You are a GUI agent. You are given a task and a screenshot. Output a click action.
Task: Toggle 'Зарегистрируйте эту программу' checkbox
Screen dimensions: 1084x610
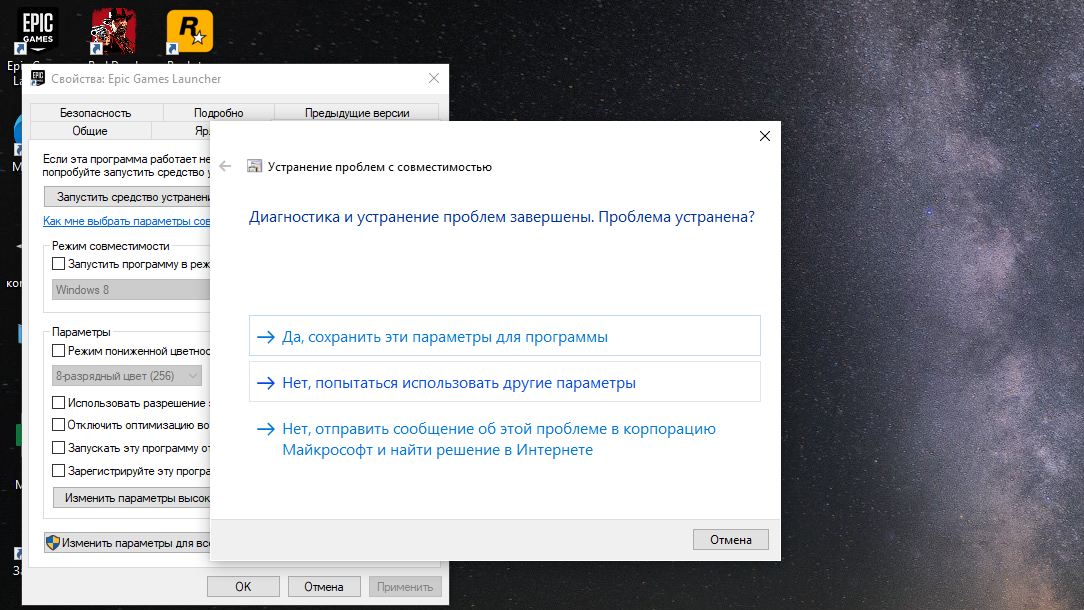59,471
